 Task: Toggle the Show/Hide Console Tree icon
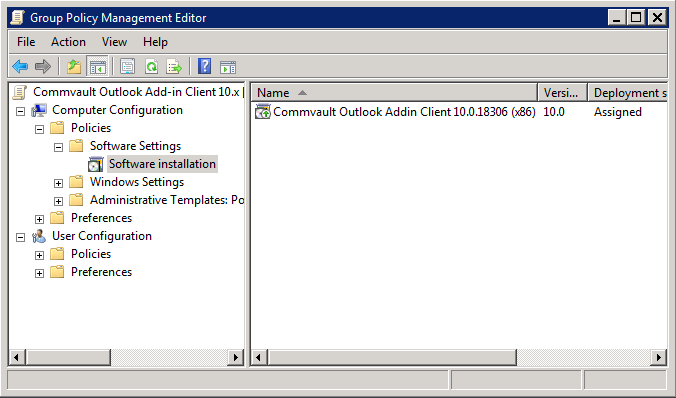click(97, 67)
